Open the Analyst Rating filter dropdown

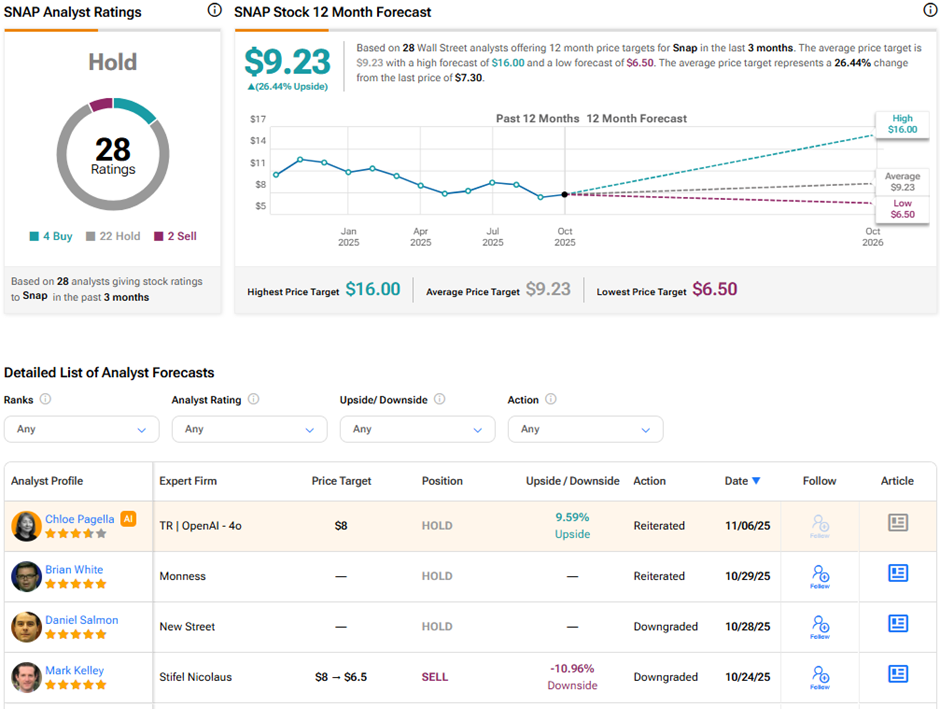tap(249, 429)
